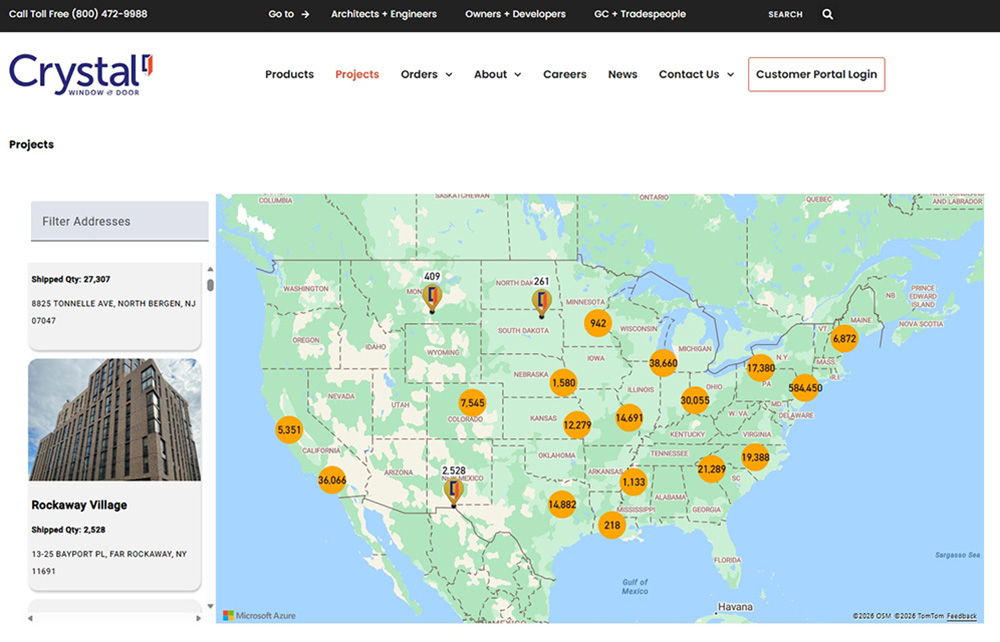The width and height of the screenshot is (1000, 642).
Task: Open the 1,580 cluster marker
Action: point(563,383)
